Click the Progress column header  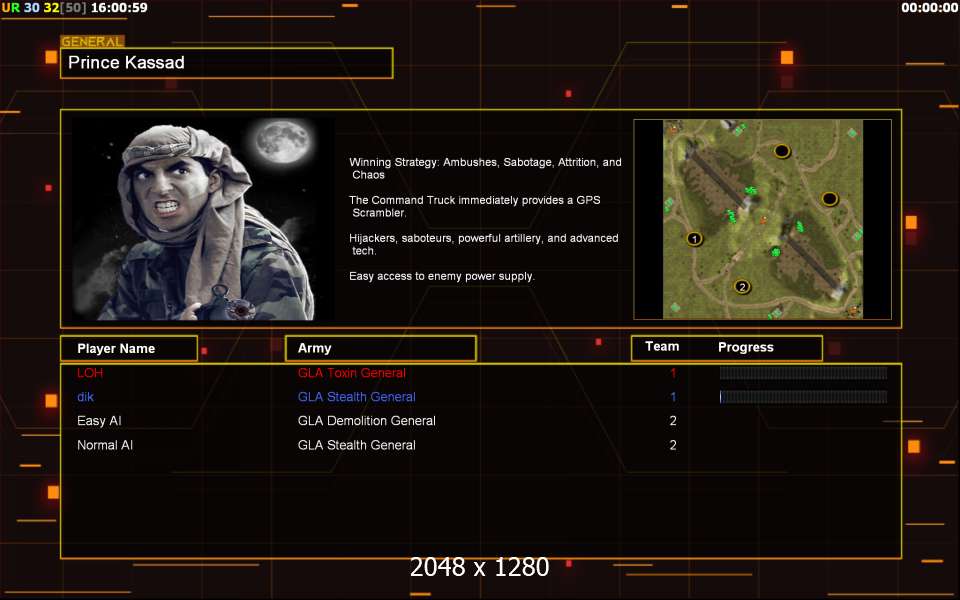(x=746, y=347)
